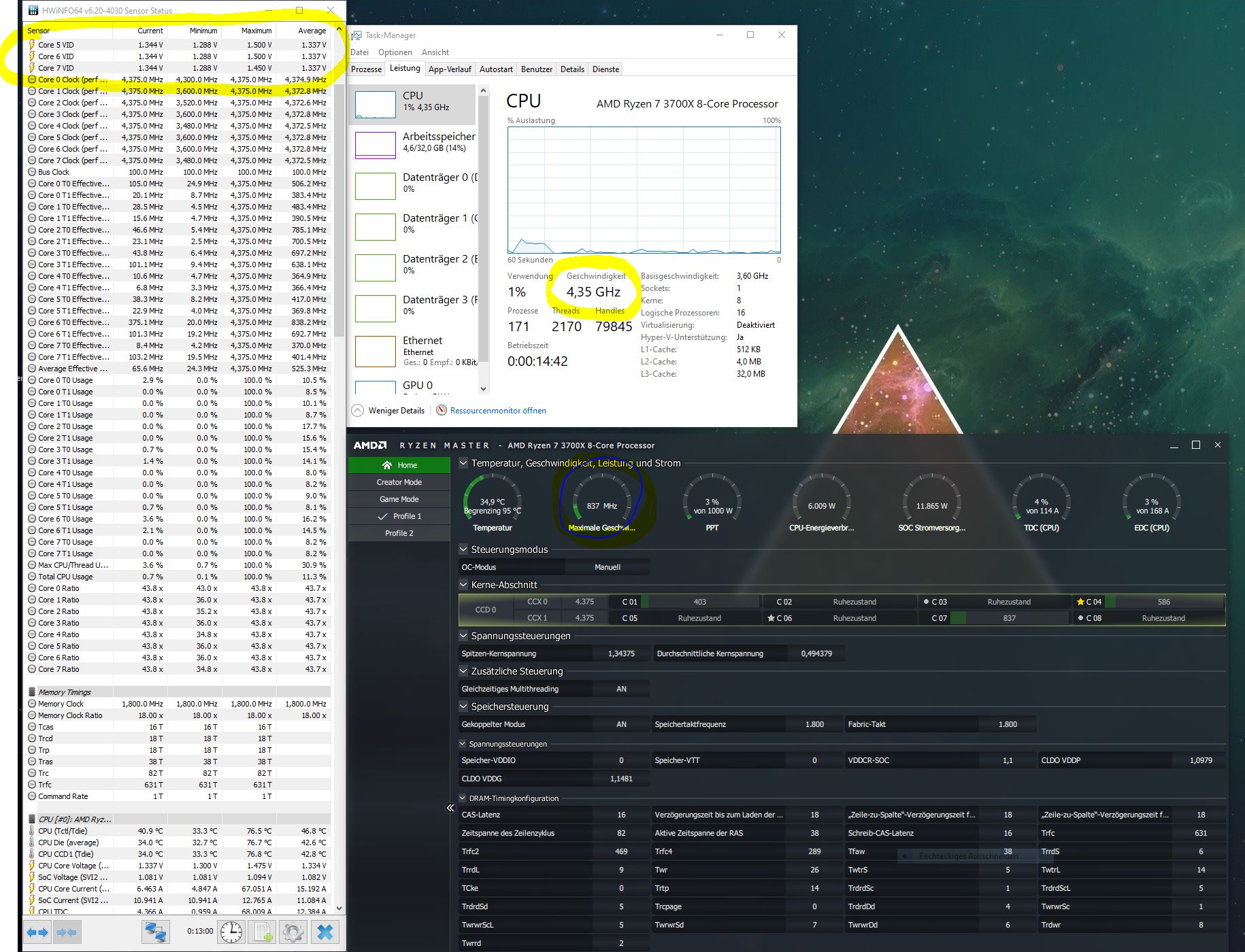Screen dimensions: 1245x952
Task: Collapse the Speichersteuerung section
Action: point(463,707)
